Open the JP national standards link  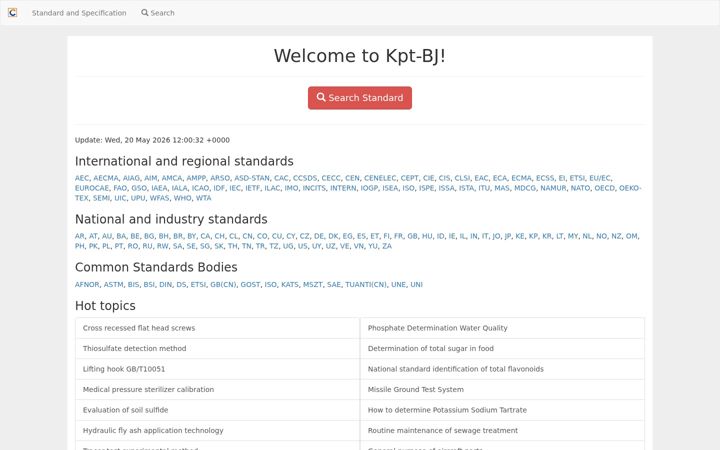(x=508, y=236)
